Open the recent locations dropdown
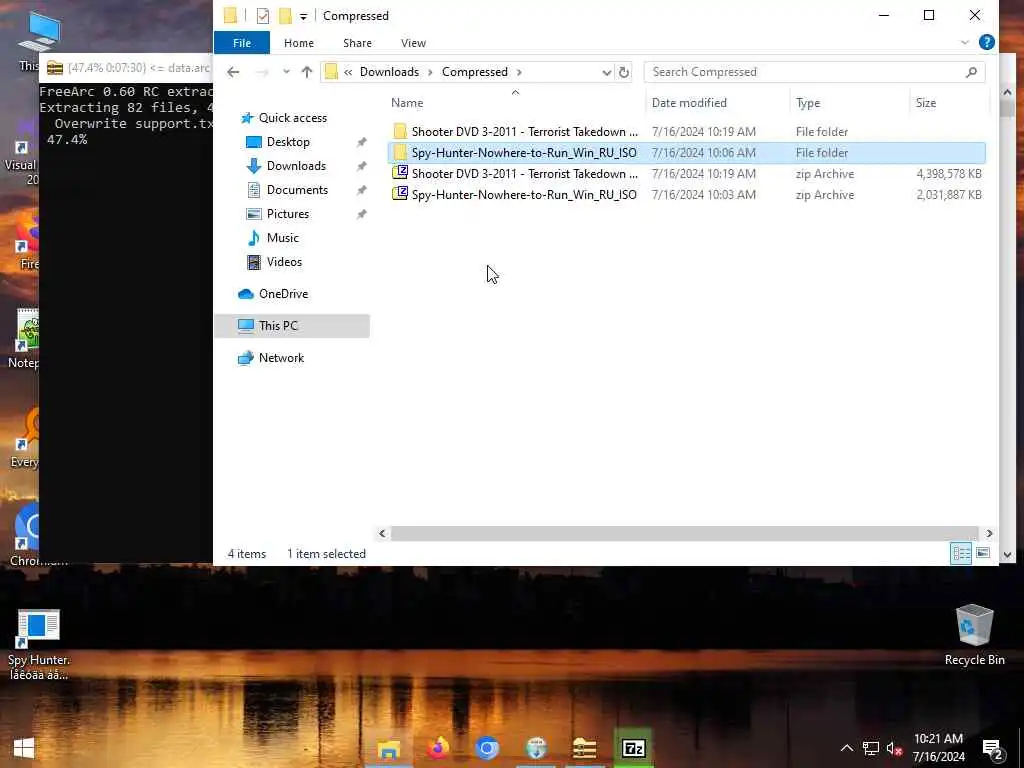Screen dimensions: 1024x768 coord(286,72)
